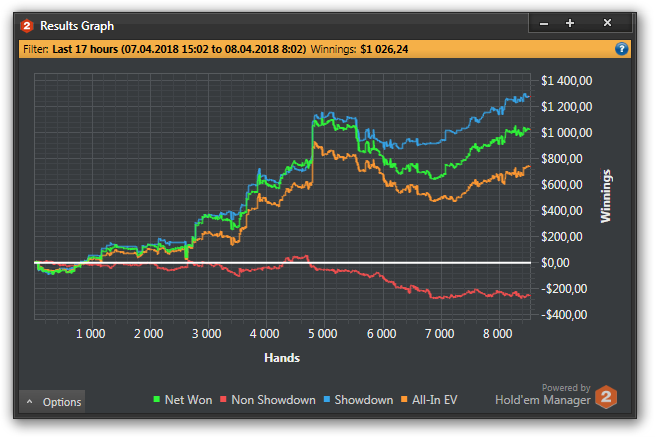Click the '$200,00' axis label

562,236
